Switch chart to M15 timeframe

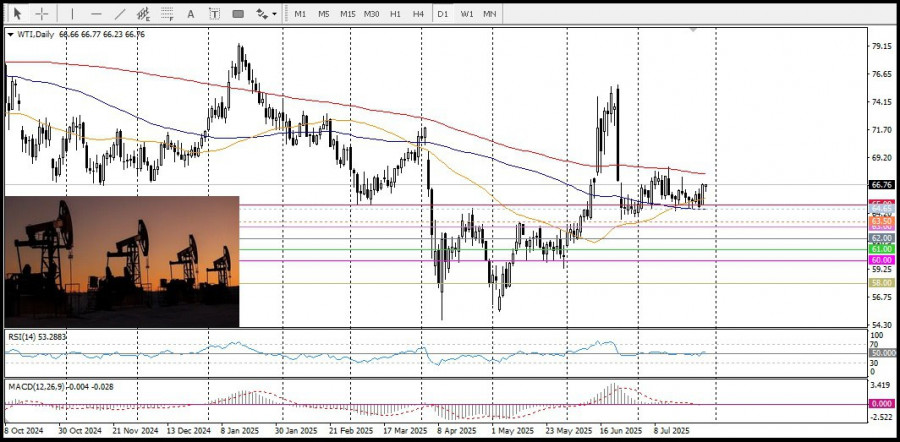click(347, 14)
